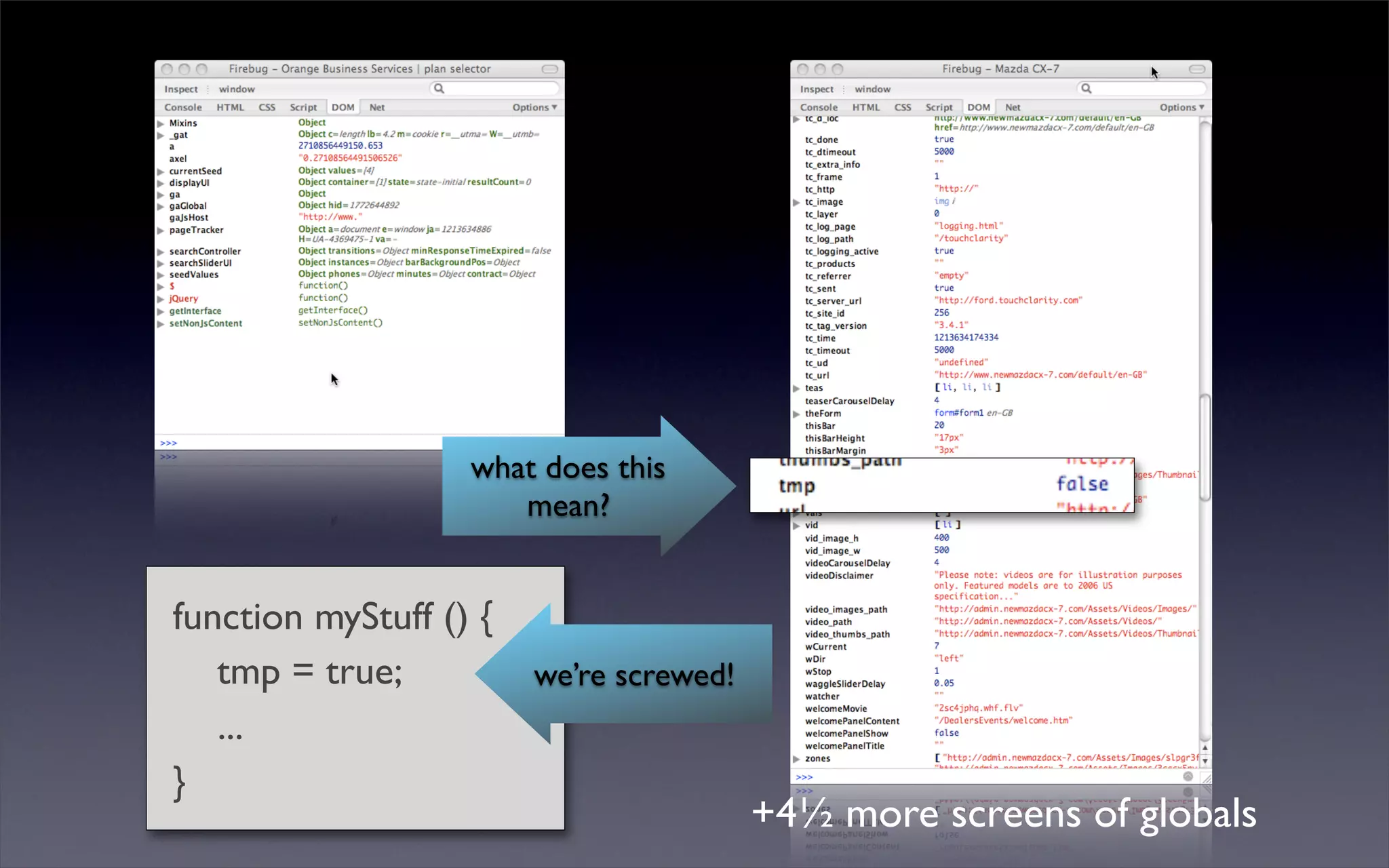This screenshot has width=1389, height=868.
Task: Click window breadcrumb in Orange Firebug window
Action: pyautogui.click(x=237, y=89)
